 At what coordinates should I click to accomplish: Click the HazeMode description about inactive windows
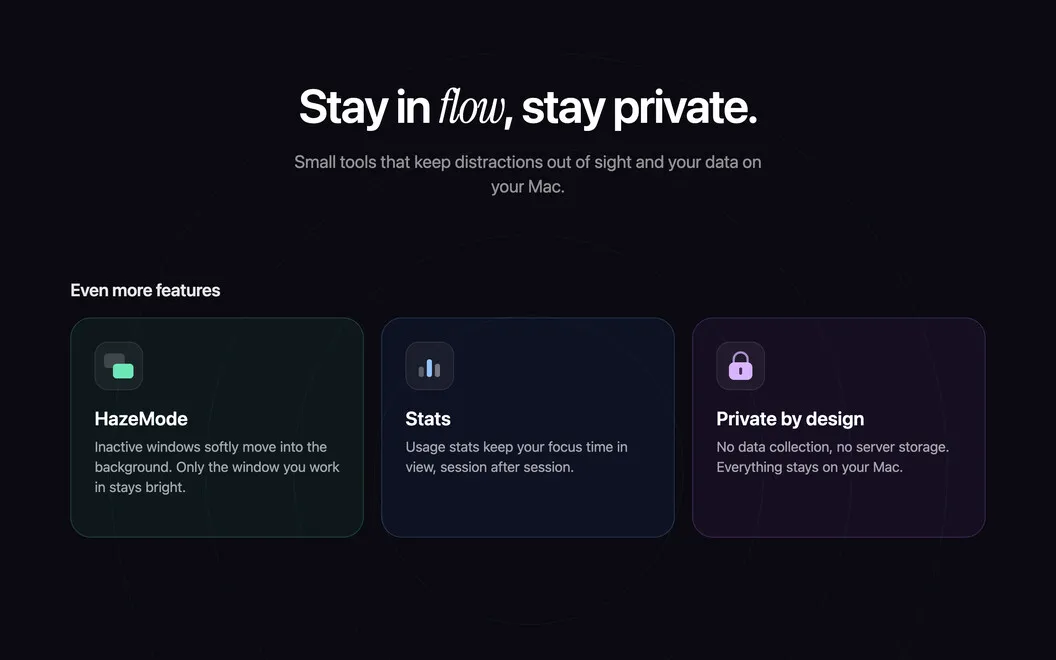tap(217, 467)
